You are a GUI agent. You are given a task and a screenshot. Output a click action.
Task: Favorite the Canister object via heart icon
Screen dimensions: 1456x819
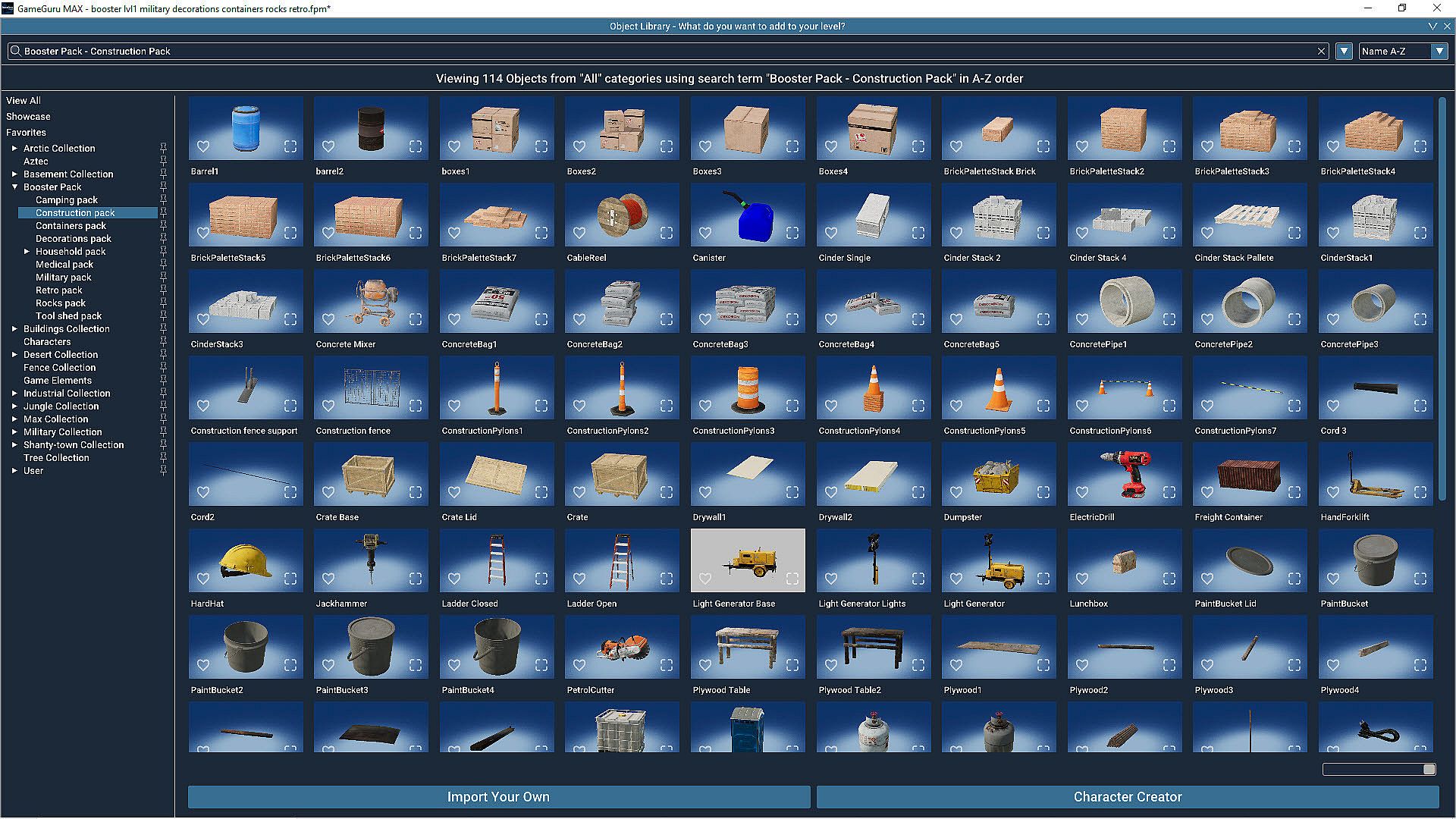tap(705, 233)
